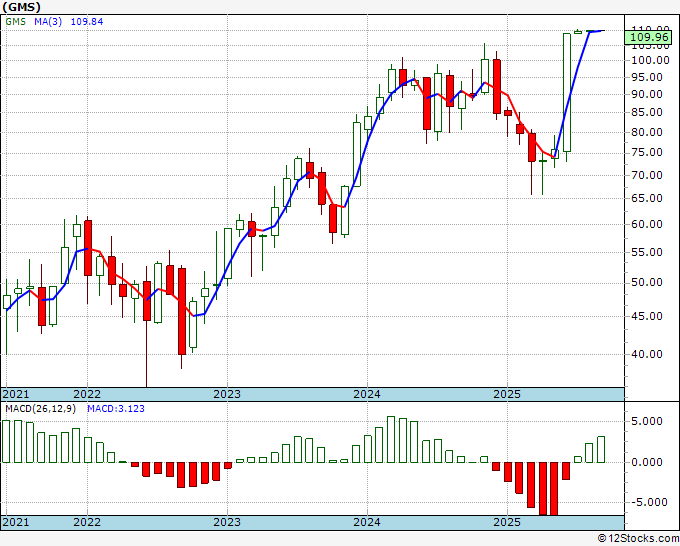Click the 5.000 MACD axis label
The image size is (680, 546).
647,421
